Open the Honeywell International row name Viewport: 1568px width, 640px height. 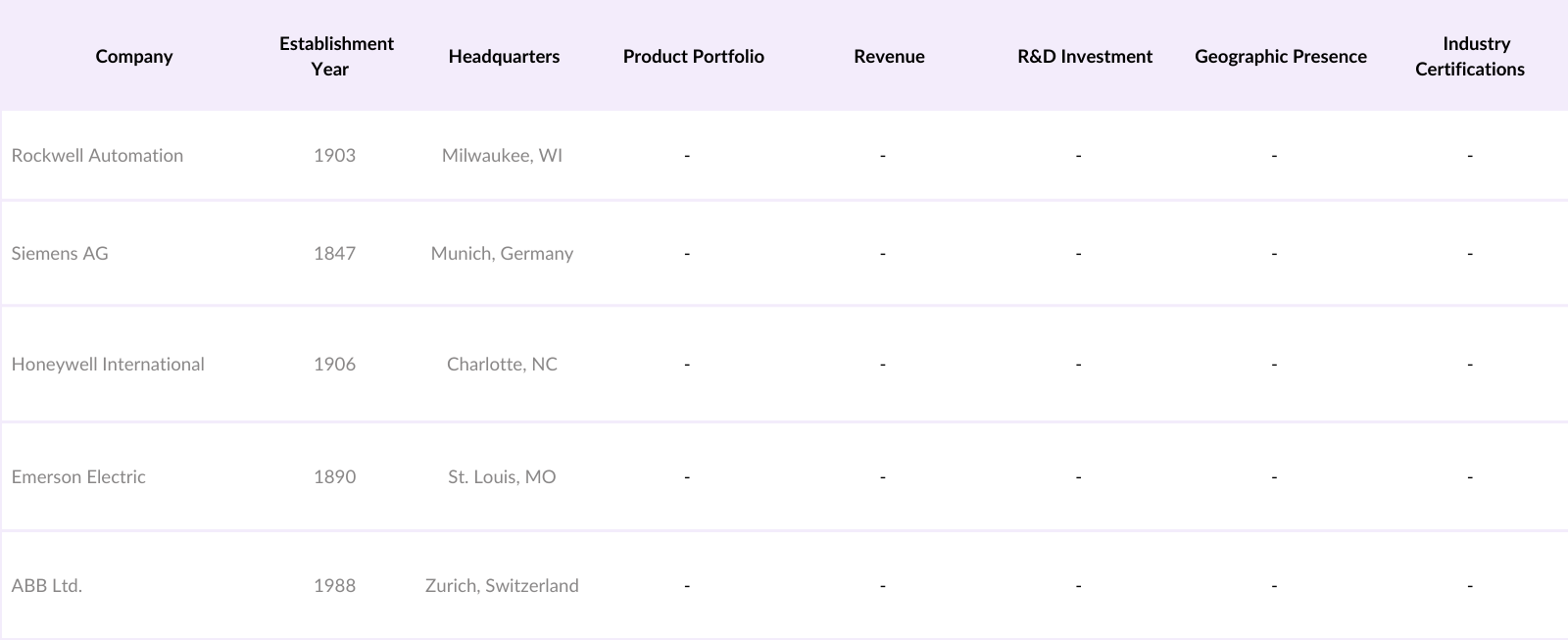coord(108,364)
